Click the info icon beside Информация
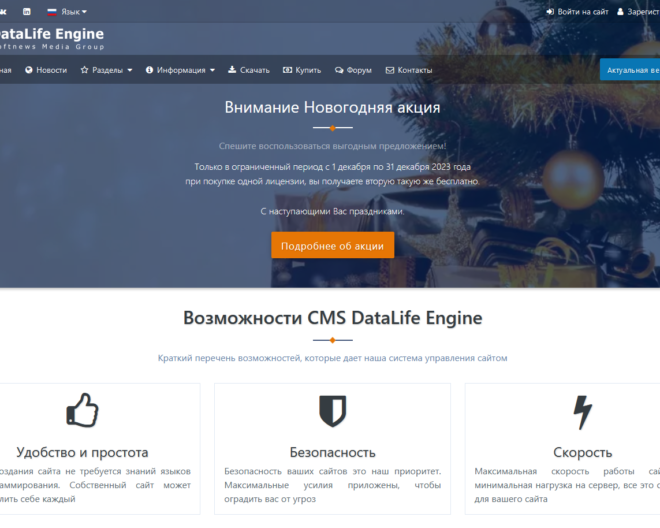Screen dimensions: 660x528 click(149, 70)
